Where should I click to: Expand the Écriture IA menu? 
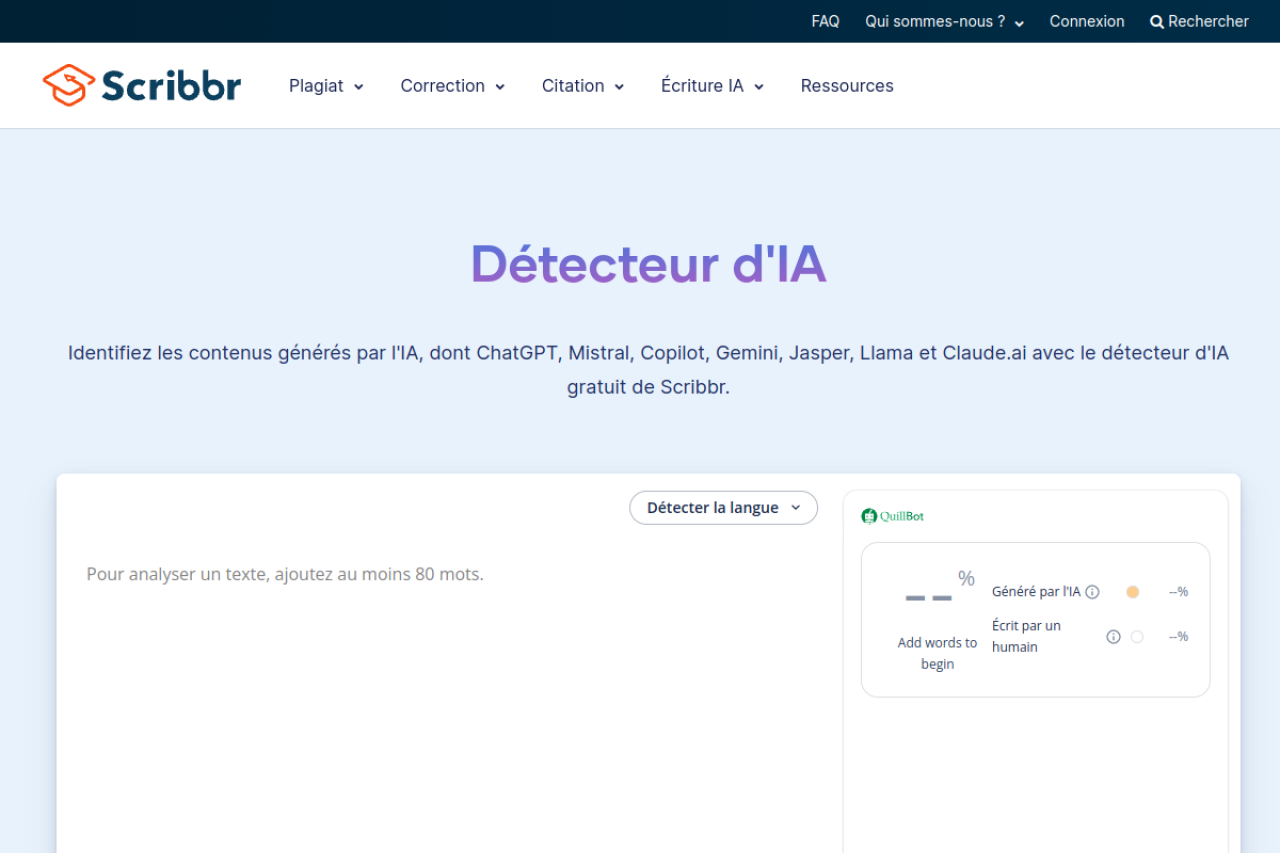click(x=712, y=86)
